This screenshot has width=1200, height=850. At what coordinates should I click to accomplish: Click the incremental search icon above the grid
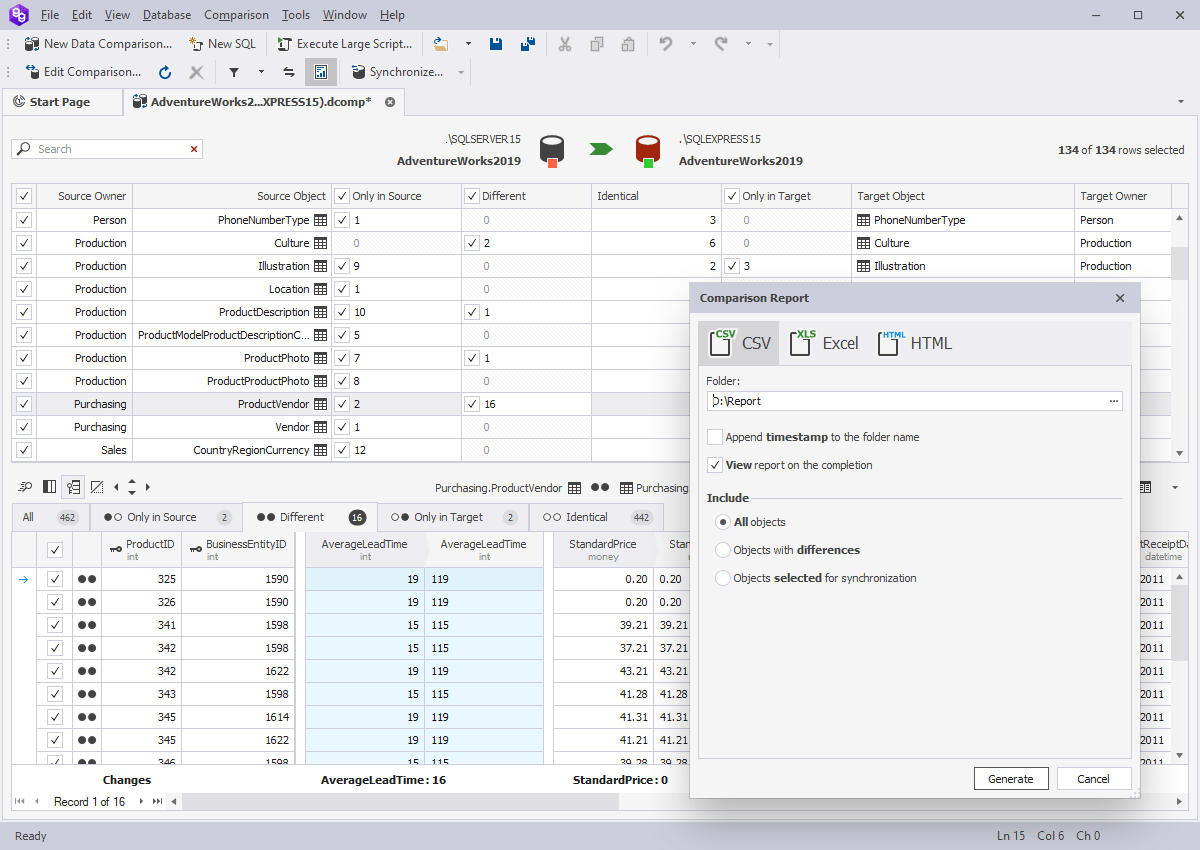[x=25, y=487]
